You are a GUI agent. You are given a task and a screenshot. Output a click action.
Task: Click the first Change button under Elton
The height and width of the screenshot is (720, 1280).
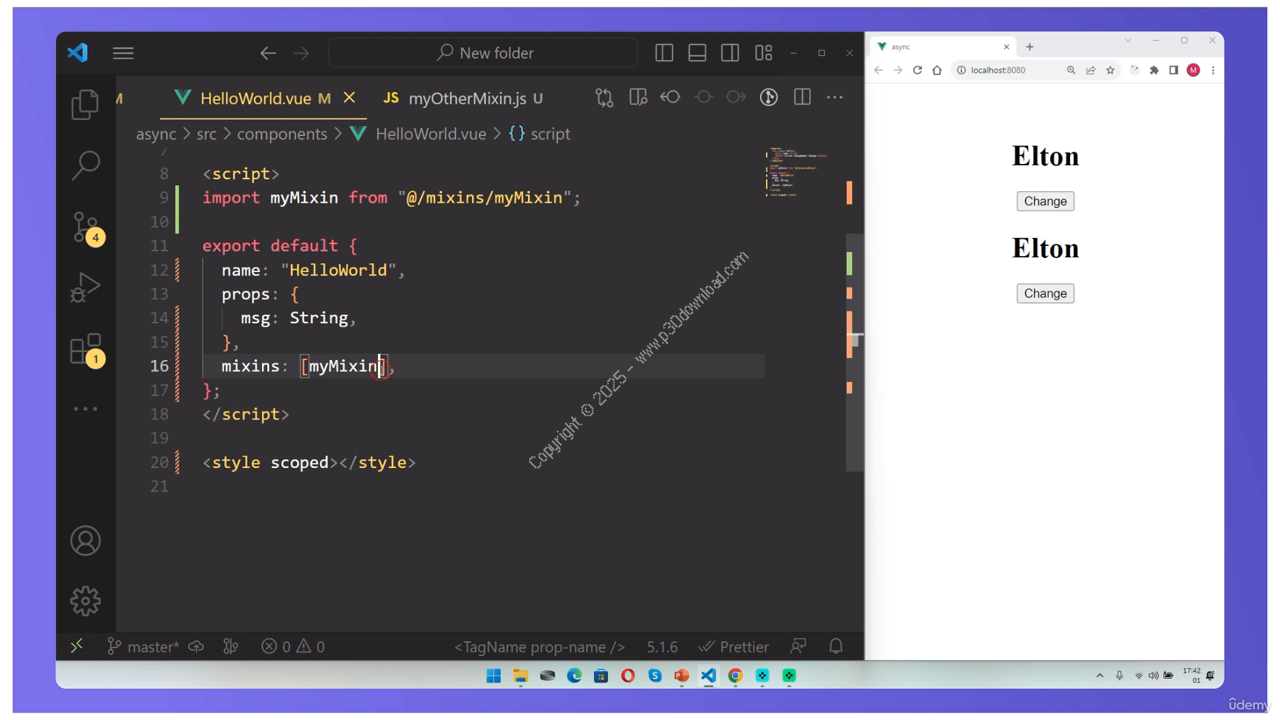coord(1045,201)
